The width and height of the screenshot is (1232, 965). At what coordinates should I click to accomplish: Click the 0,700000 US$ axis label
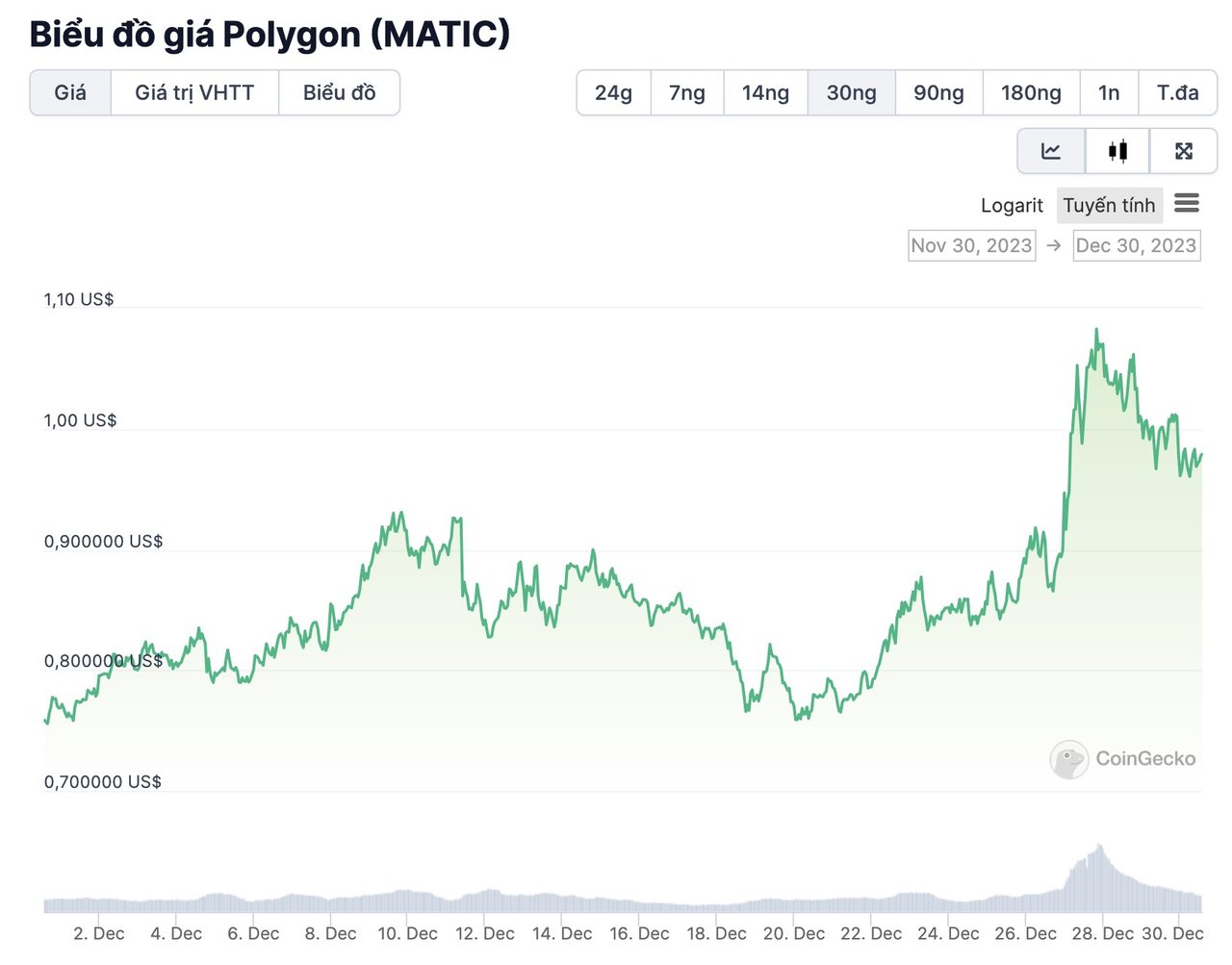point(103,782)
